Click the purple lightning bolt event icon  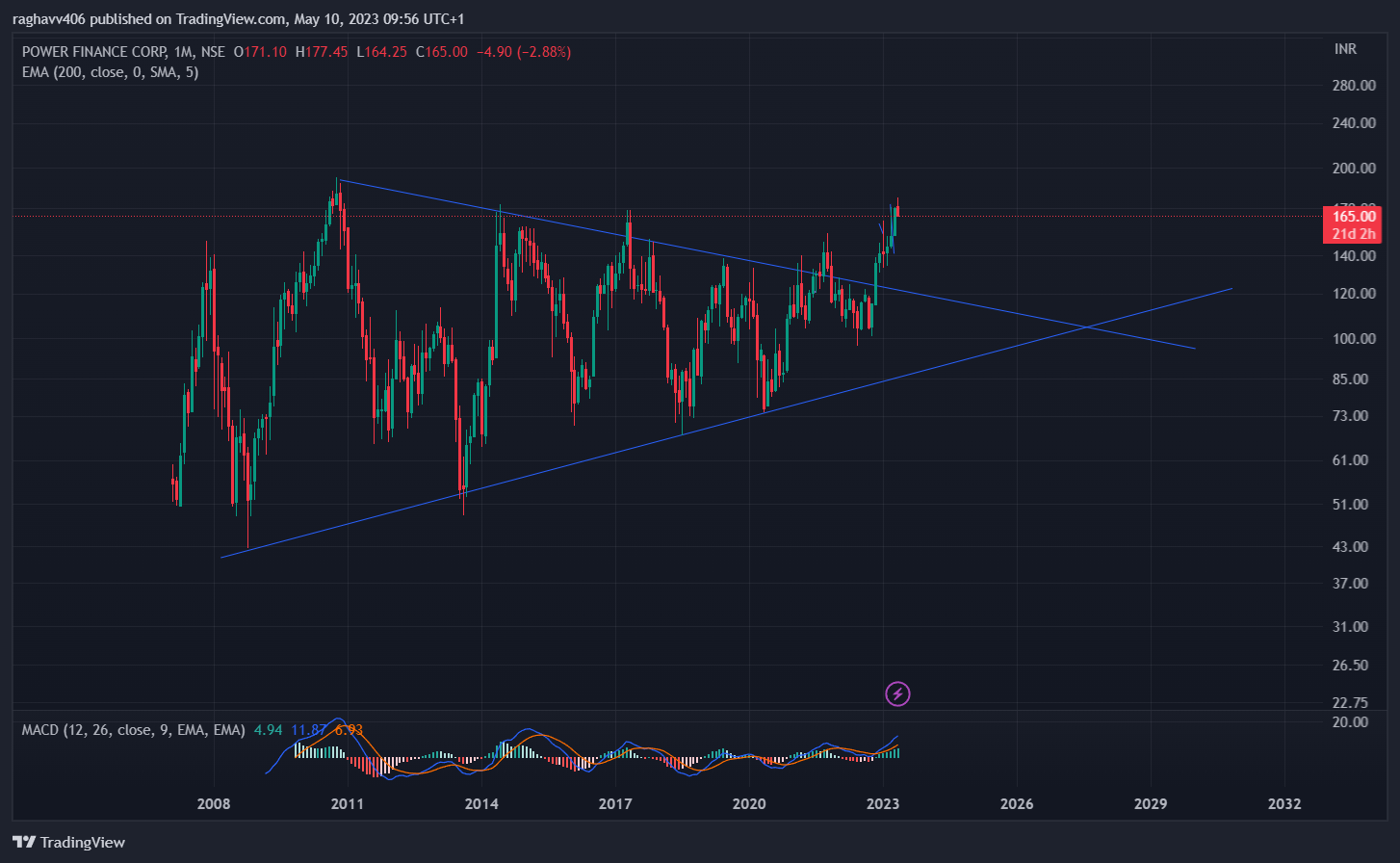pos(897,693)
